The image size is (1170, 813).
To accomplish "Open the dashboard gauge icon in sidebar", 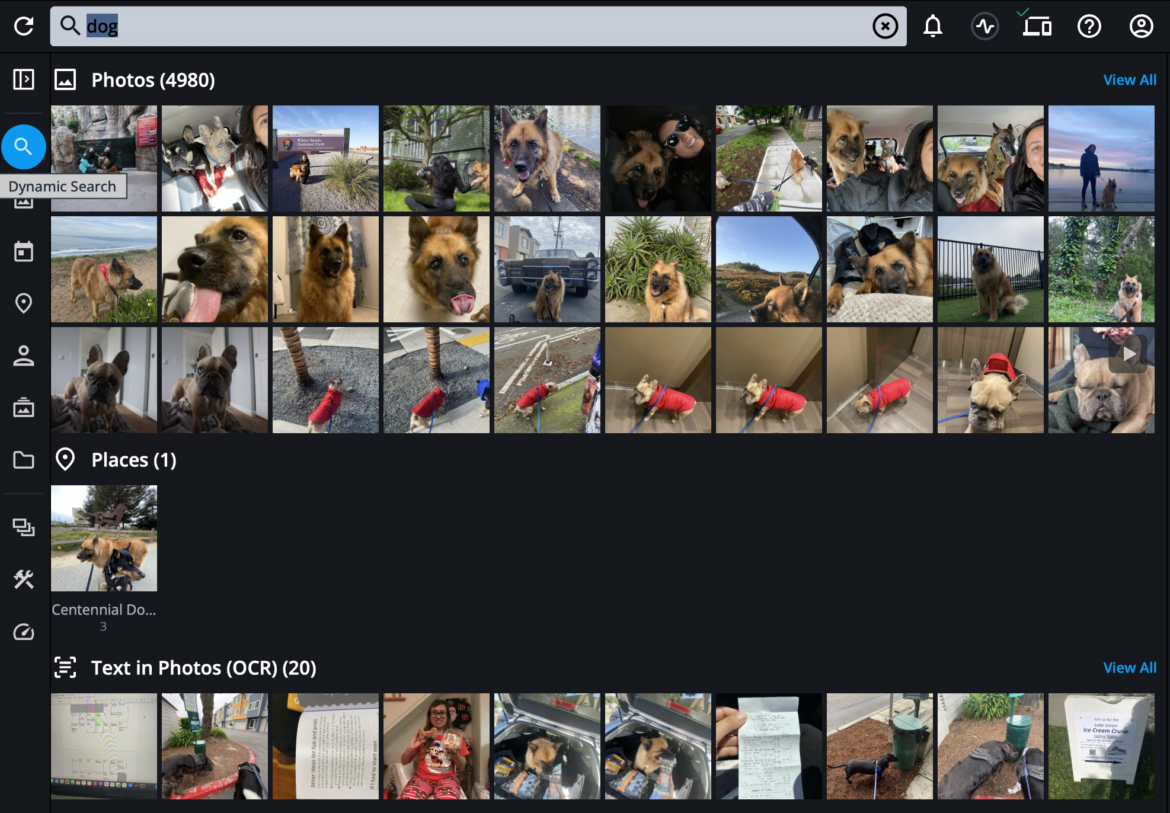I will [24, 632].
